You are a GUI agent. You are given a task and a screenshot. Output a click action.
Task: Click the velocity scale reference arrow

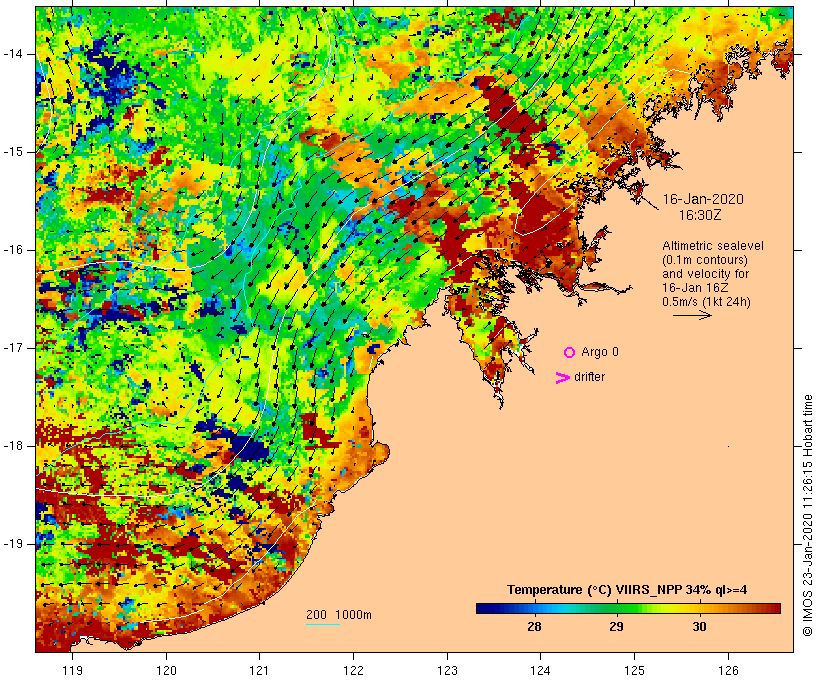coord(692,315)
